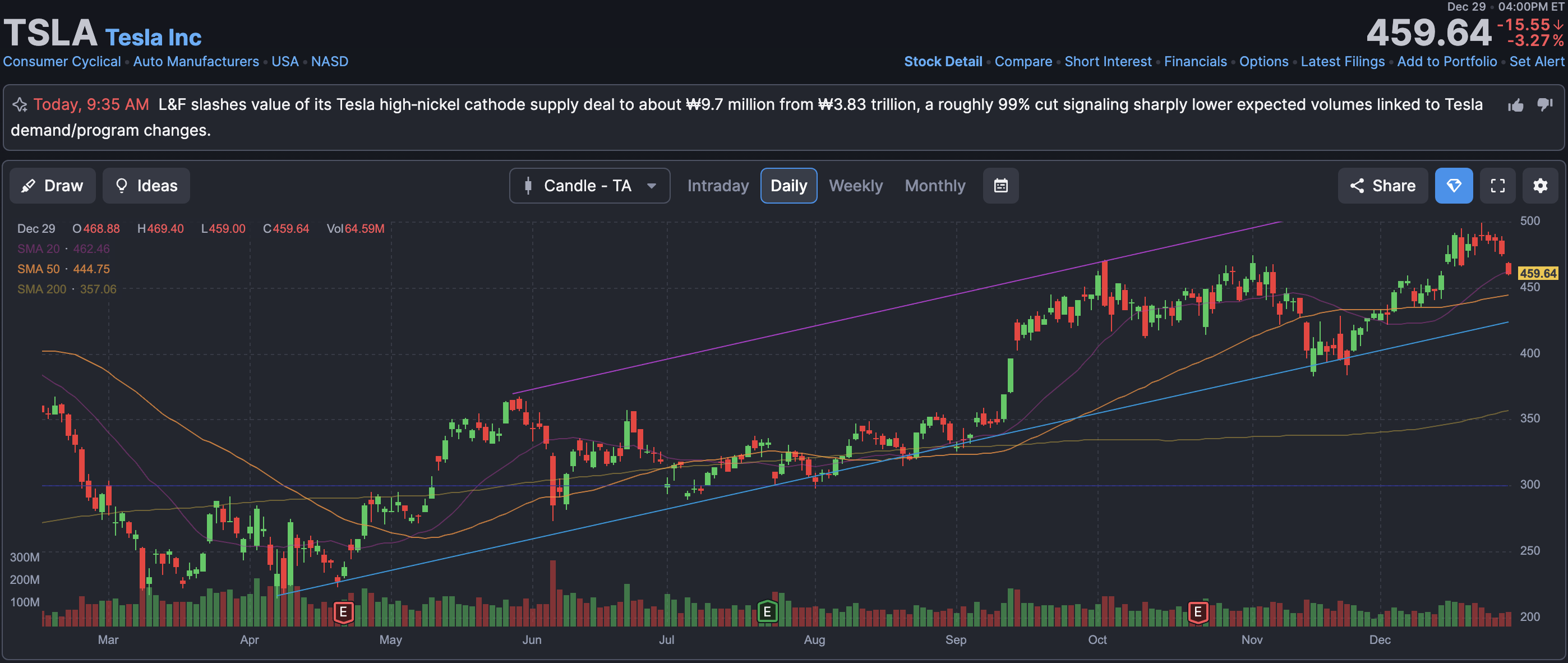The image size is (1568, 663).
Task: Open chart settings gear
Action: coord(1540,186)
